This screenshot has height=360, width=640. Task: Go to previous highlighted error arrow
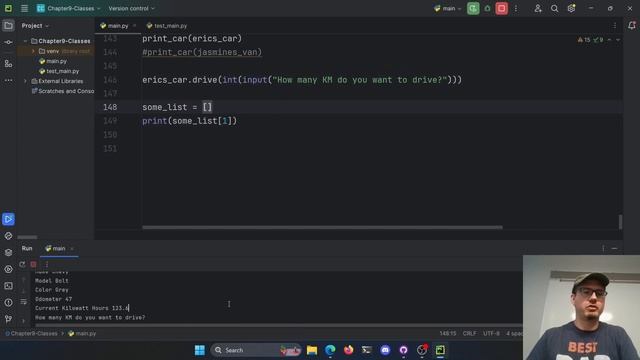pyautogui.click(x=609, y=40)
